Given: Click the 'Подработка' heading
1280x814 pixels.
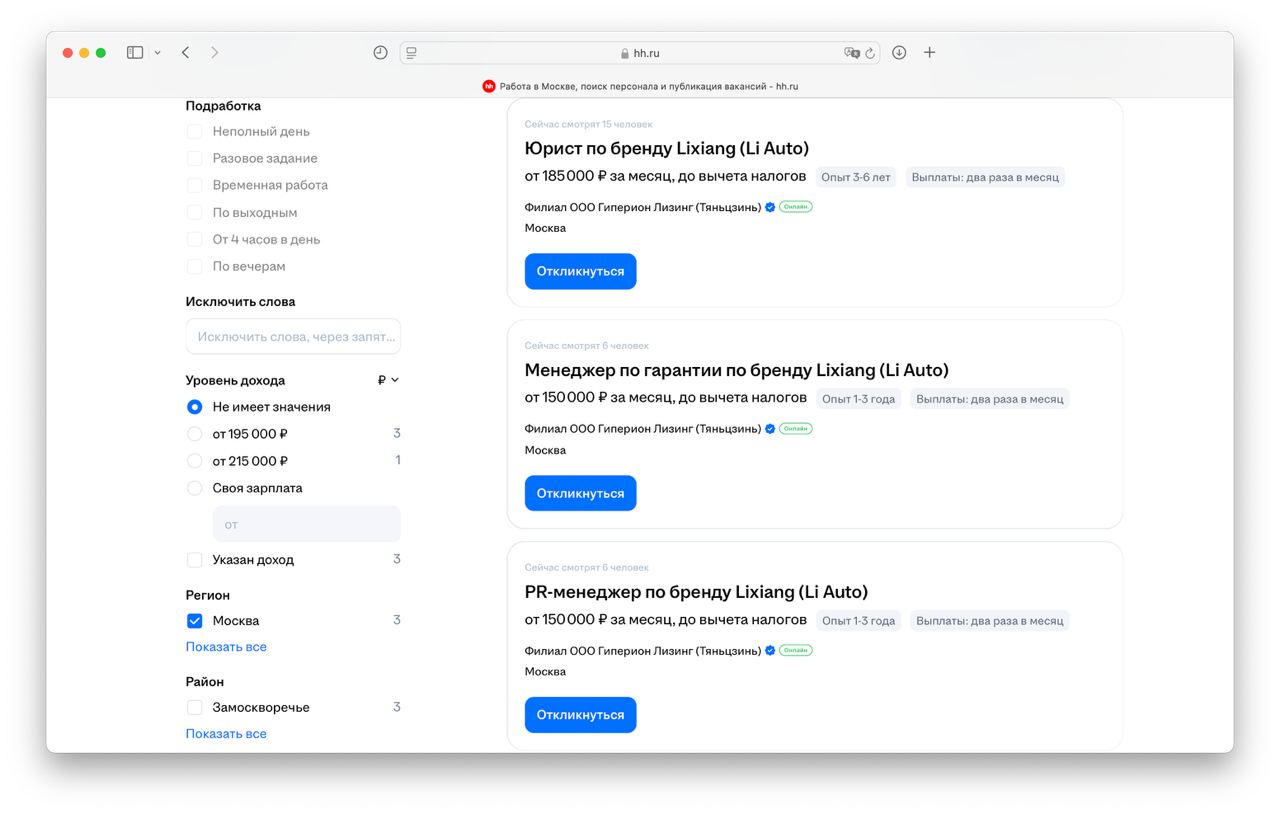Looking at the screenshot, I should click(x=223, y=106).
